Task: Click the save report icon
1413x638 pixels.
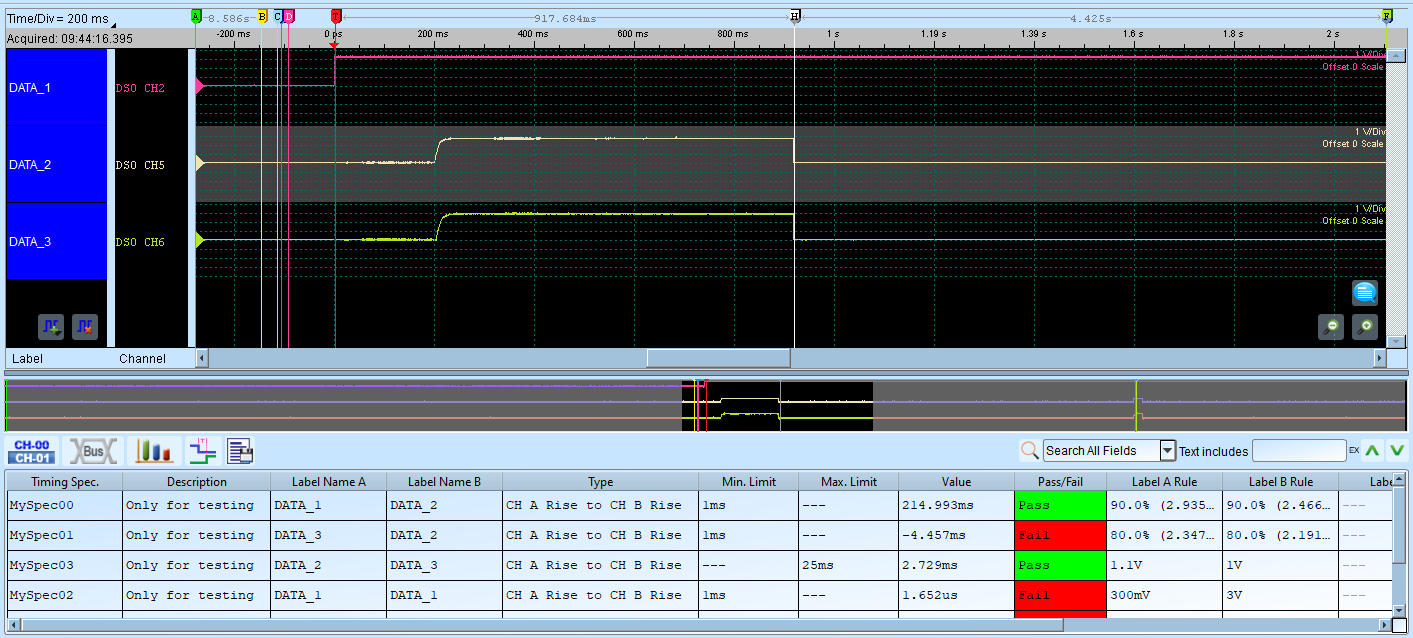Action: 240,451
